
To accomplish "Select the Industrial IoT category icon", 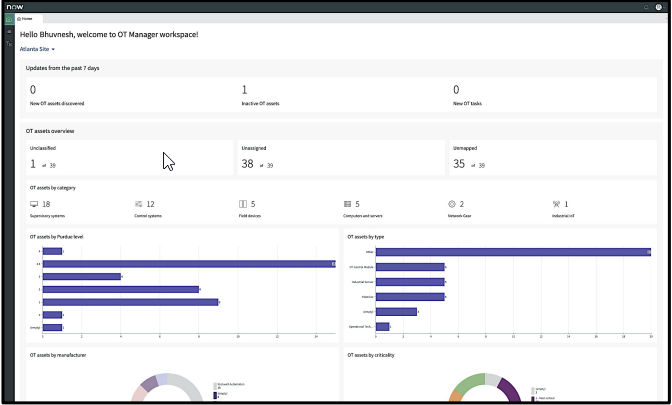I will coord(556,204).
